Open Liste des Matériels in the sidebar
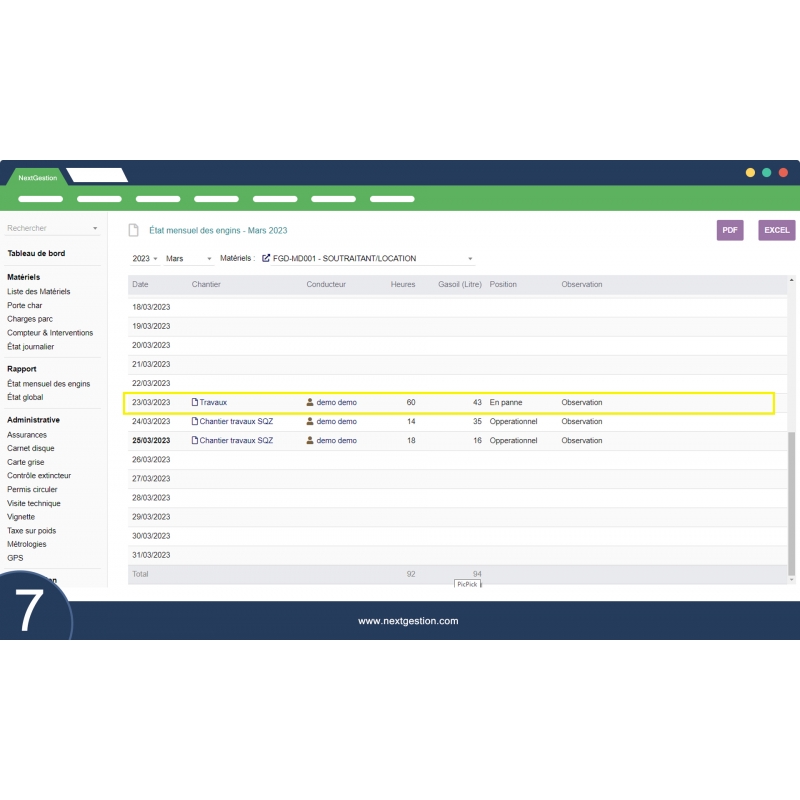800x800 pixels. [x=39, y=291]
